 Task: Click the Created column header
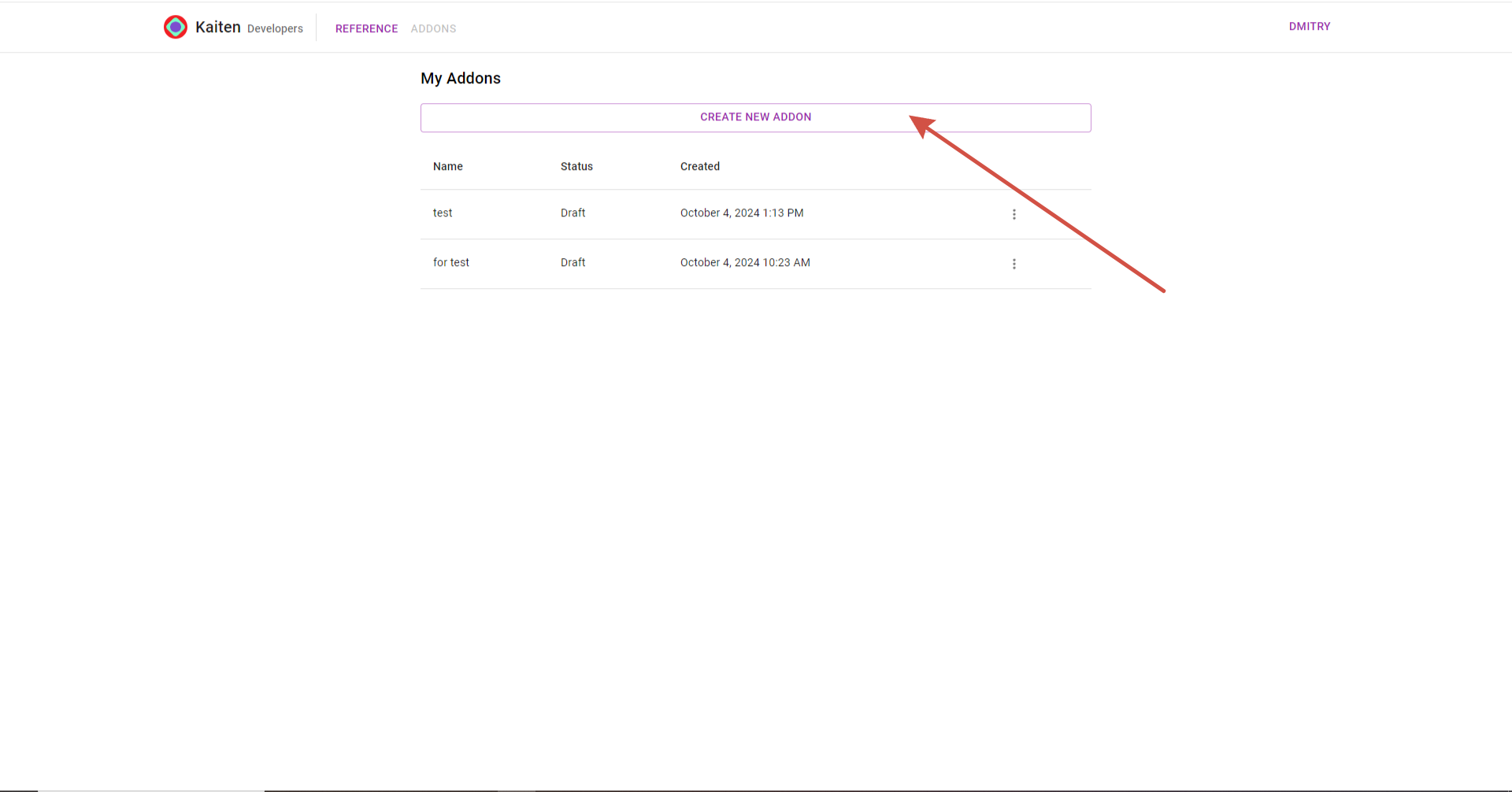pyautogui.click(x=699, y=166)
